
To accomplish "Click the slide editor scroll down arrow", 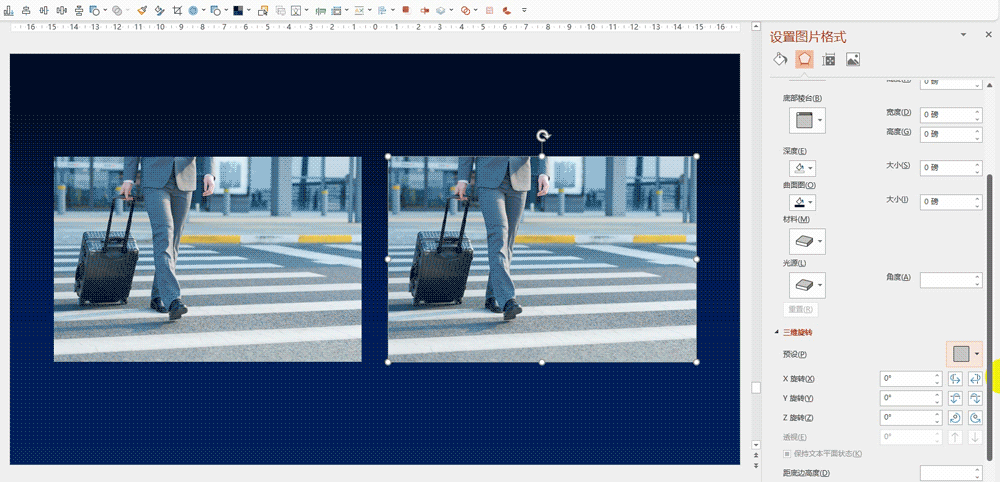I will (x=756, y=444).
